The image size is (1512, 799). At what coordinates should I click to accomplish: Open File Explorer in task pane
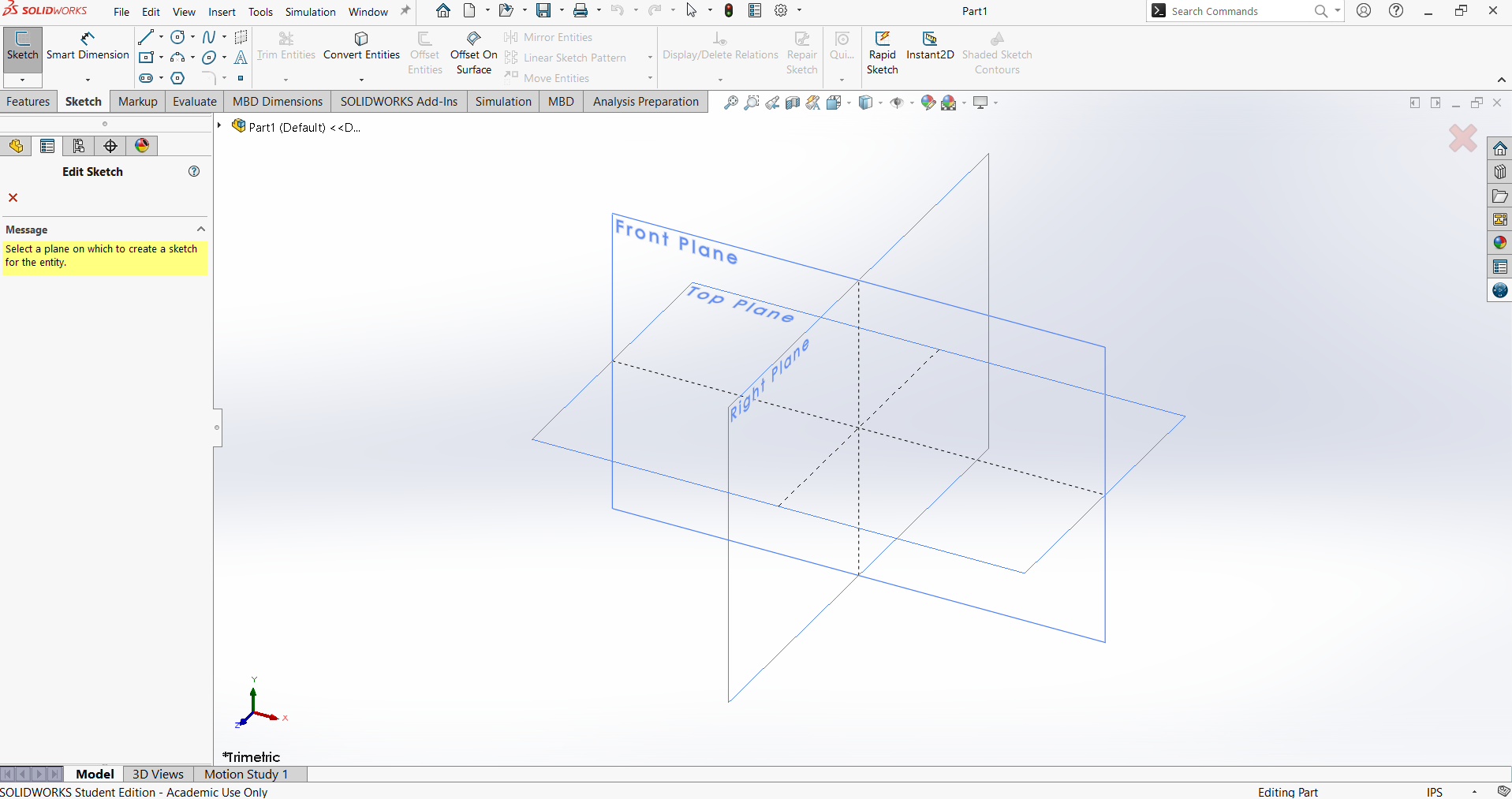(1499, 196)
